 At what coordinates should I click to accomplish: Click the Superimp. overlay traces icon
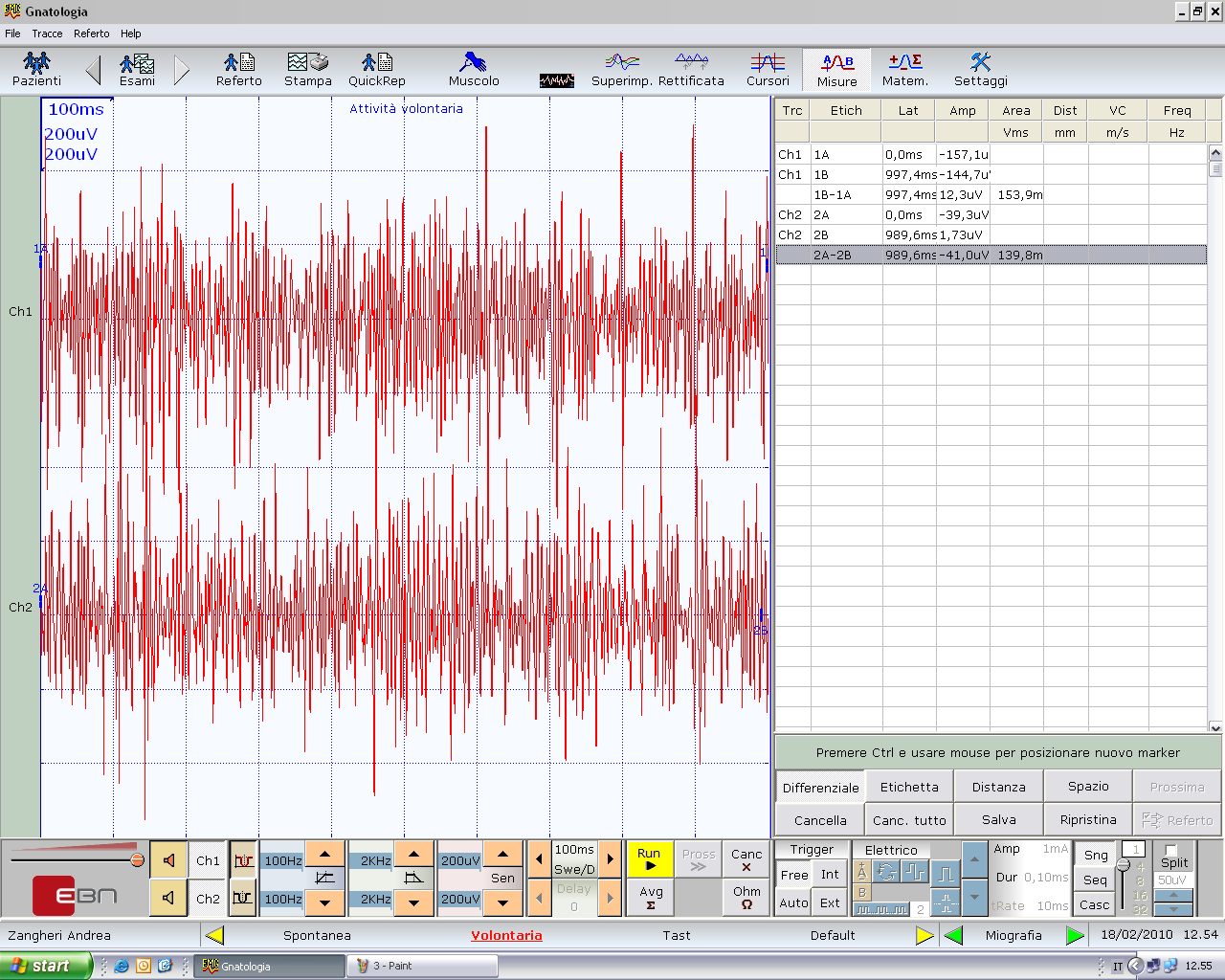622,70
